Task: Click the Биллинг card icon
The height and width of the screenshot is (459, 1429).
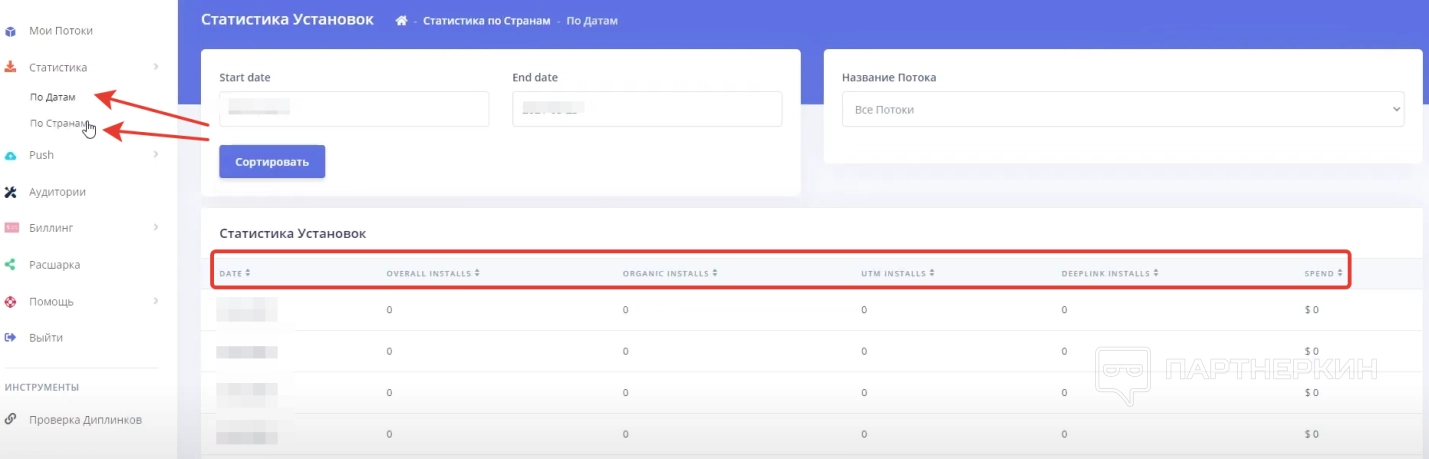Action: (11, 228)
